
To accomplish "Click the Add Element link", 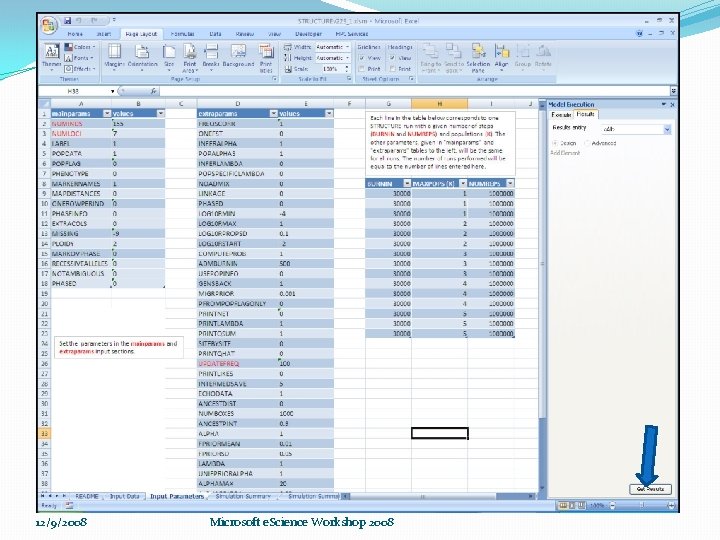I will coord(565,153).
